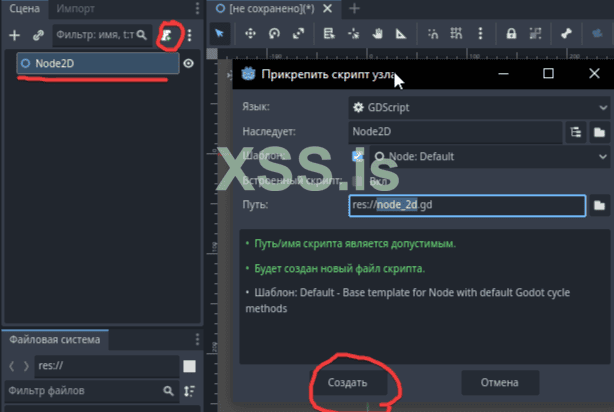This screenshot has width=614, height=412.
Task: Click the Фильтр файлов field
Action: (92, 390)
